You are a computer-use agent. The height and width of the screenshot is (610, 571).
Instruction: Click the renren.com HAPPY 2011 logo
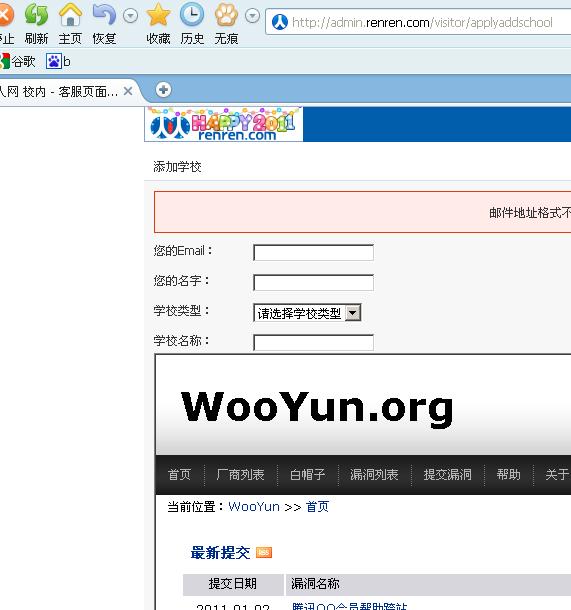(x=224, y=124)
